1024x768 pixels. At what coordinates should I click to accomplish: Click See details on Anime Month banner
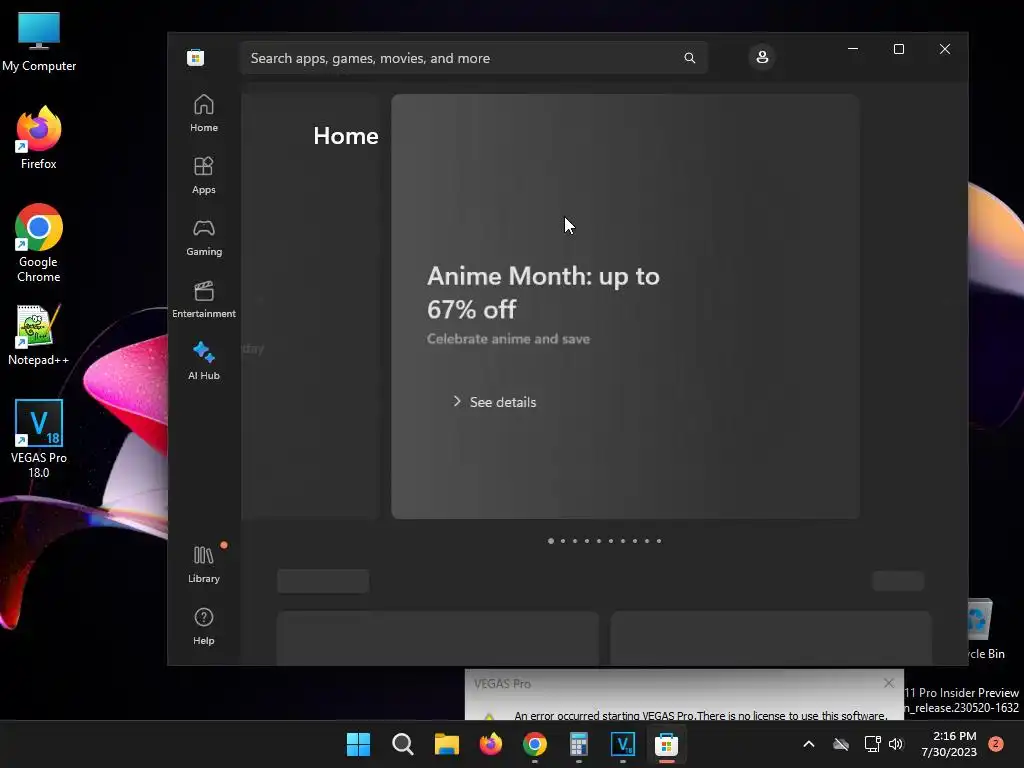[x=494, y=402]
